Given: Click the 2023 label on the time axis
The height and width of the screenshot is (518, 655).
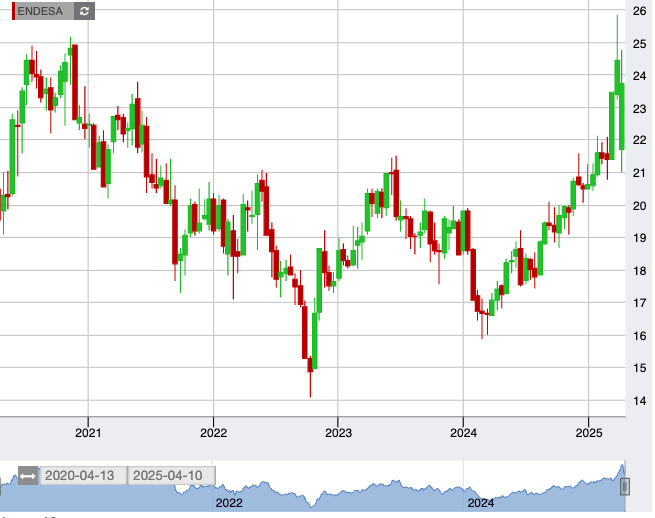Looking at the screenshot, I should click(x=338, y=433).
